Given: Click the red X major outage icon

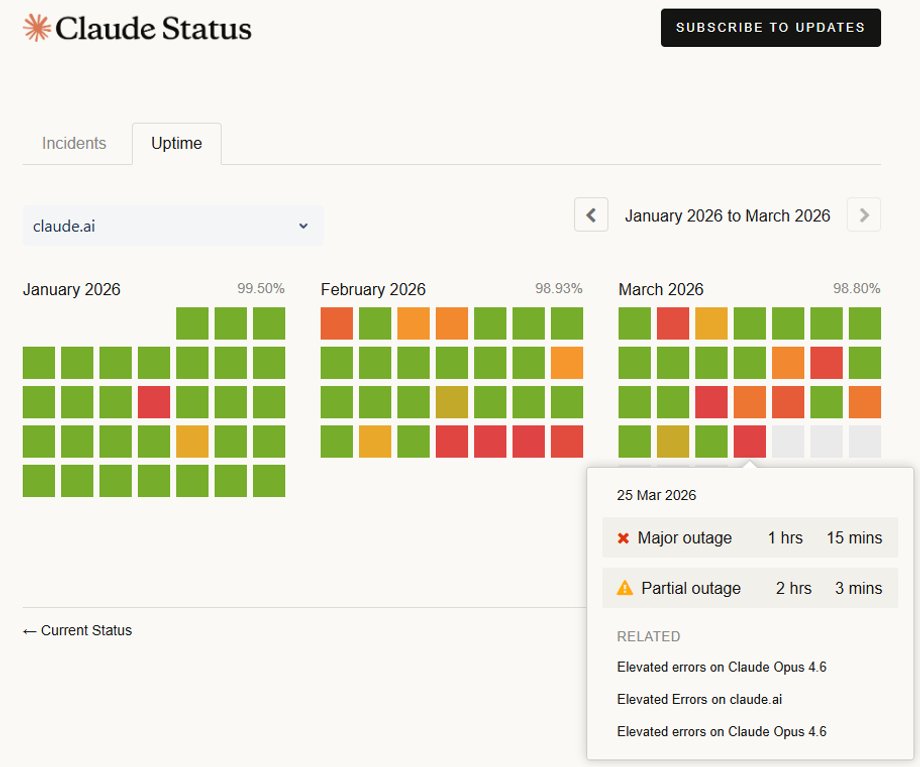Looking at the screenshot, I should [623, 538].
